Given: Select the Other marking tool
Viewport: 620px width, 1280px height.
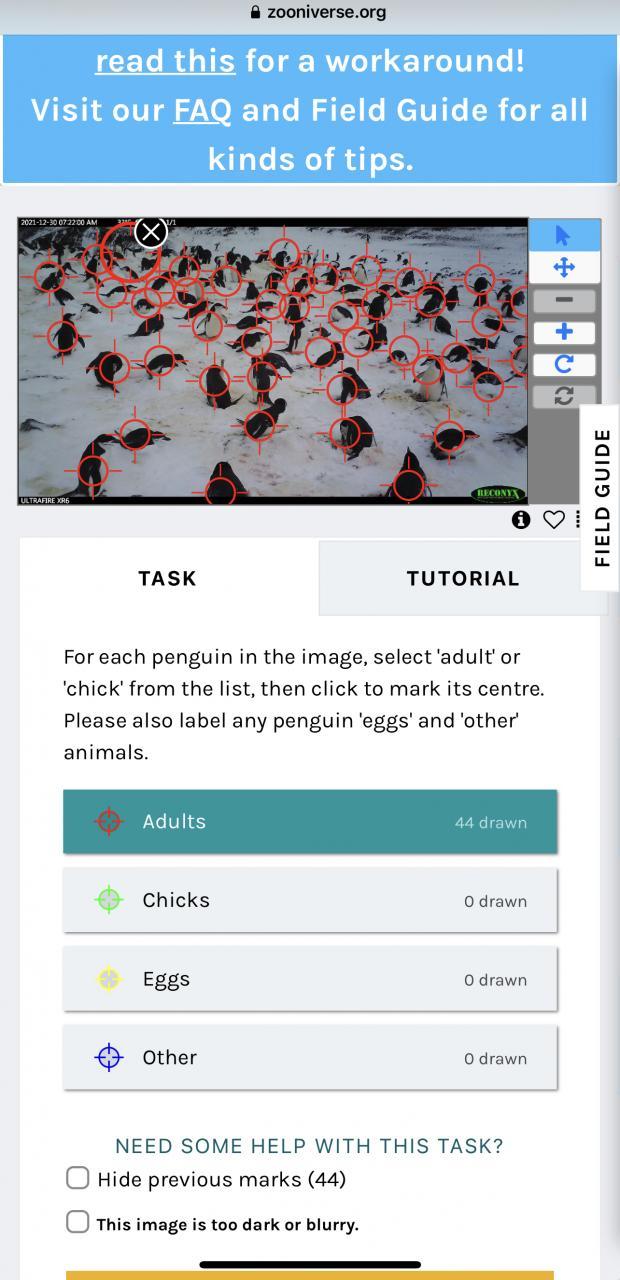Looking at the screenshot, I should pyautogui.click(x=310, y=1057).
